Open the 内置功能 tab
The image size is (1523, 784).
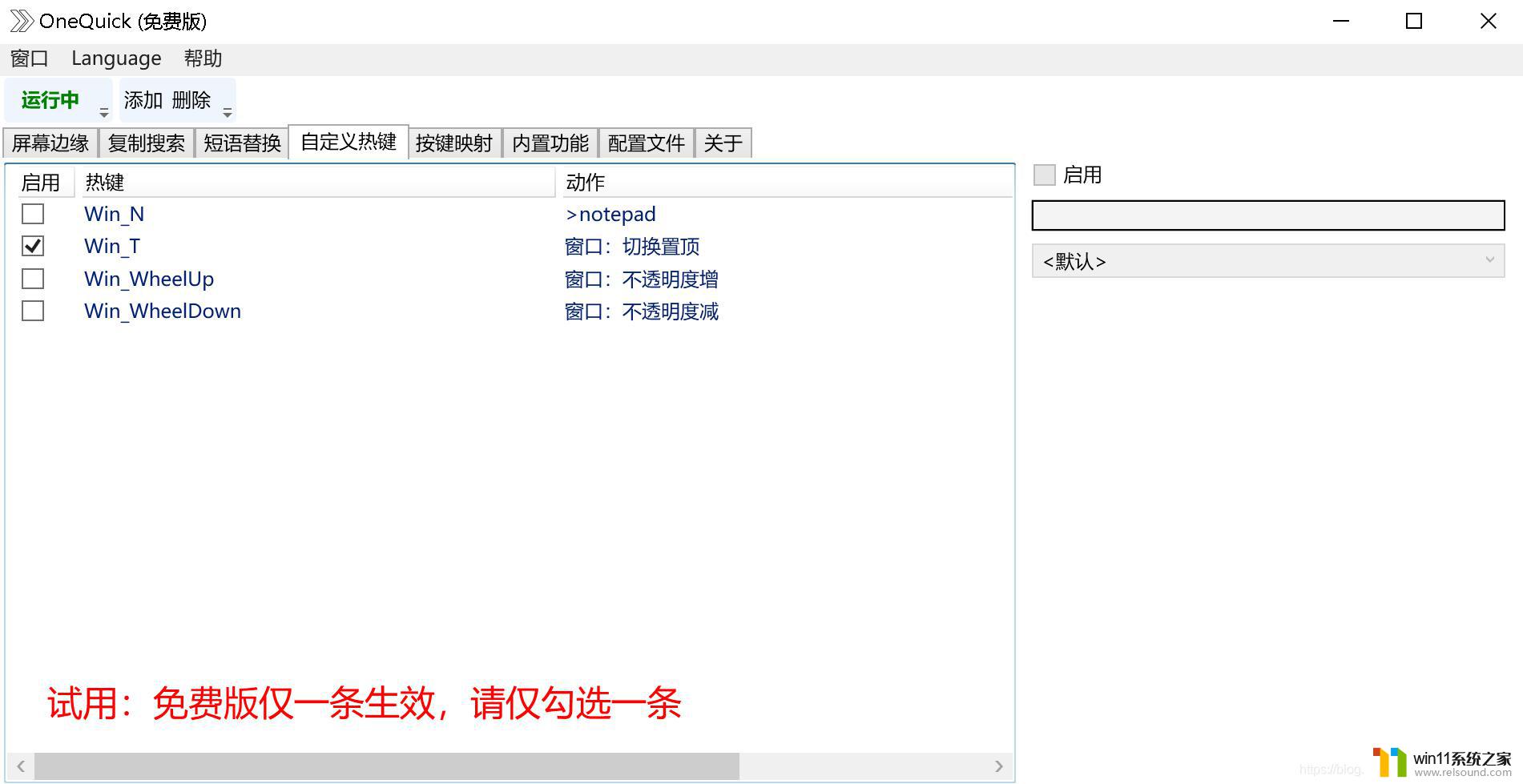point(550,143)
